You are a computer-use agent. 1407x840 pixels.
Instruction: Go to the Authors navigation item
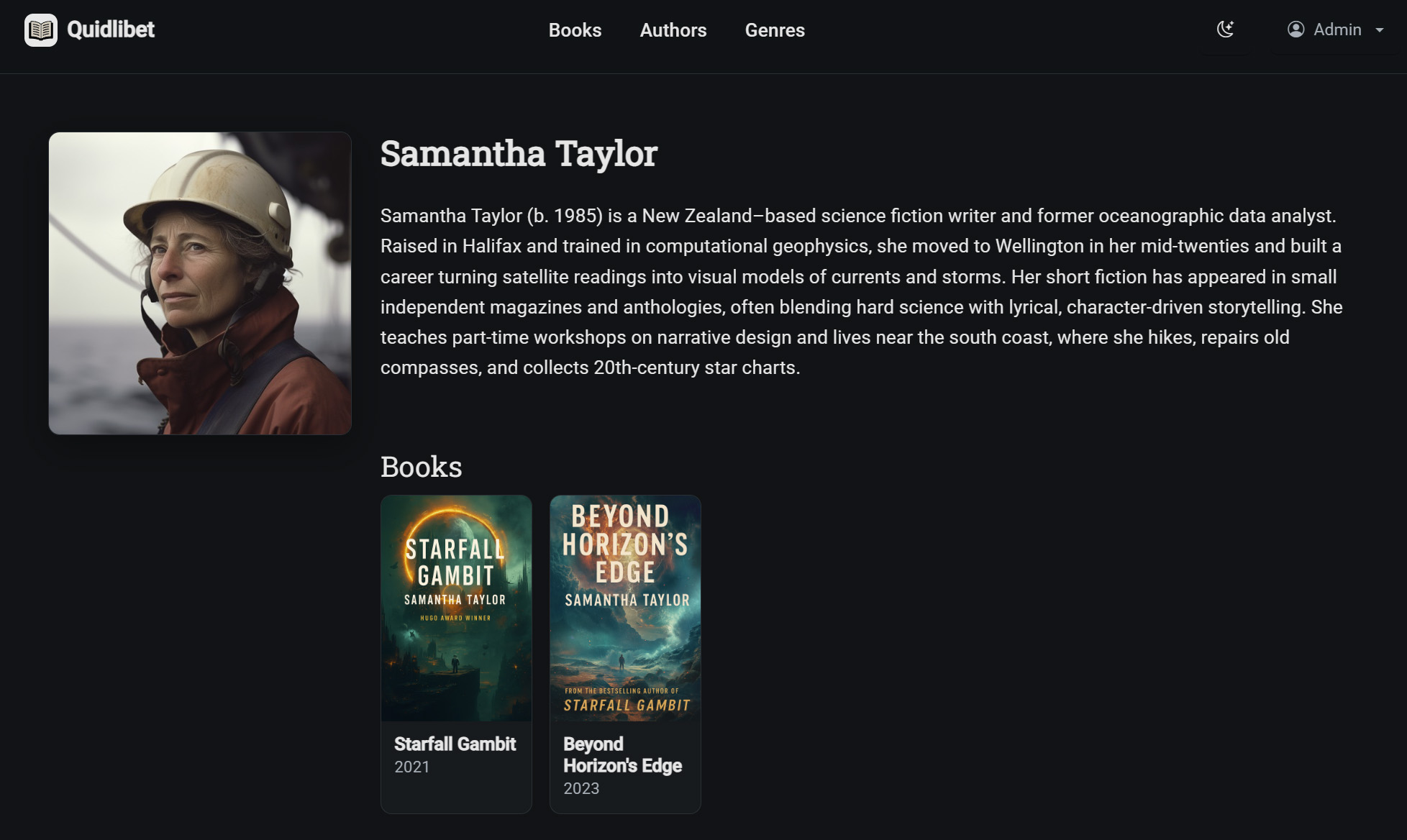(673, 30)
